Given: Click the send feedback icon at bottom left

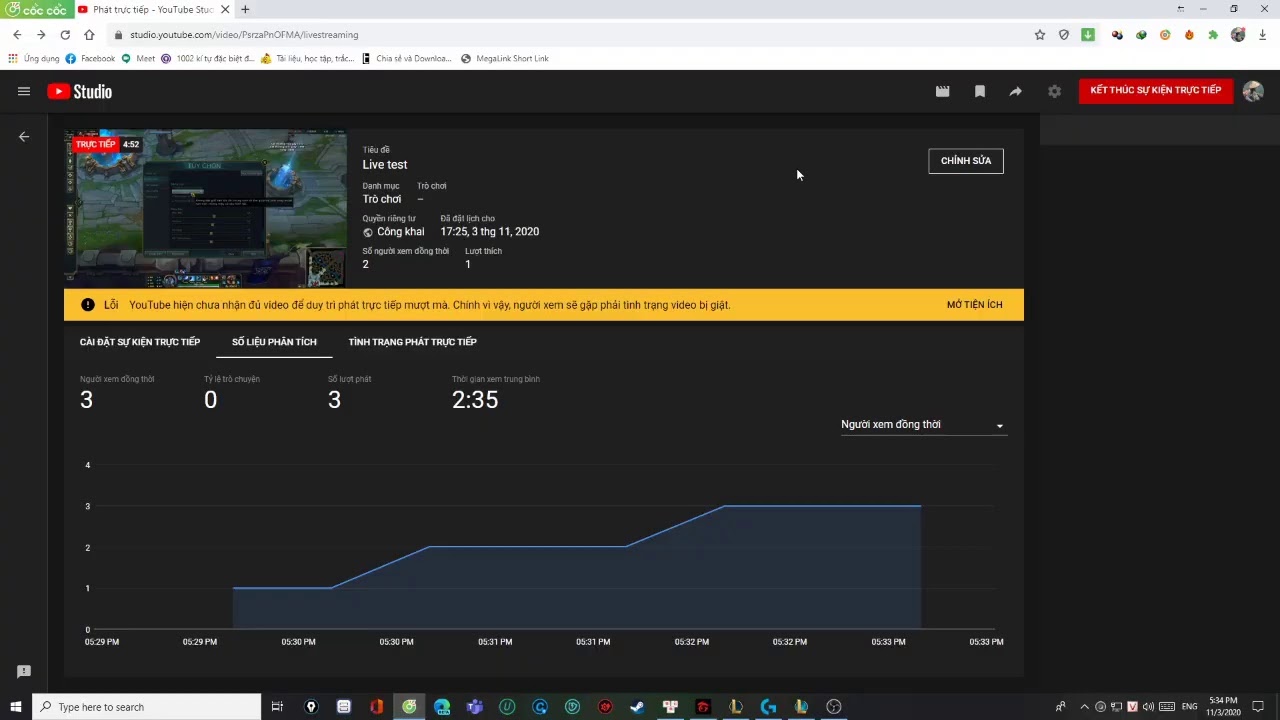Looking at the screenshot, I should coord(24,671).
